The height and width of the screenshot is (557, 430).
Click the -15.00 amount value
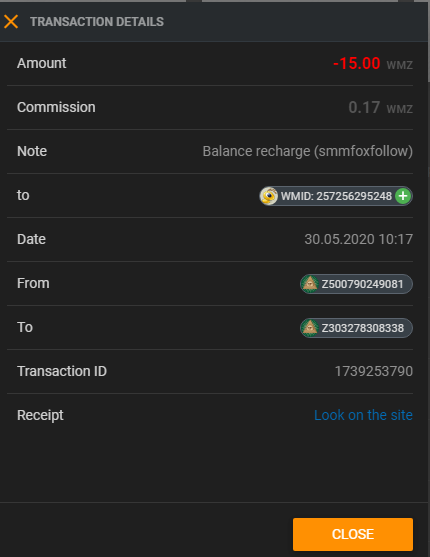tap(356, 63)
